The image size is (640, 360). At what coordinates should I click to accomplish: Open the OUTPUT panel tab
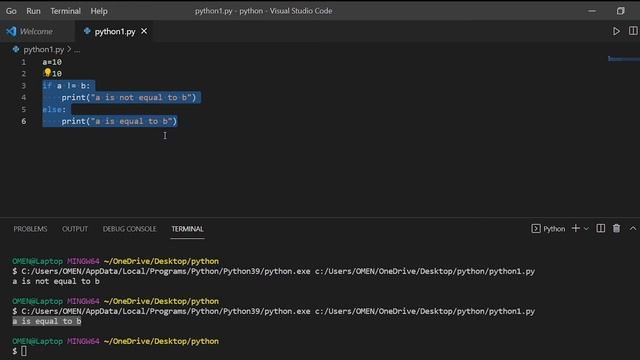75,229
